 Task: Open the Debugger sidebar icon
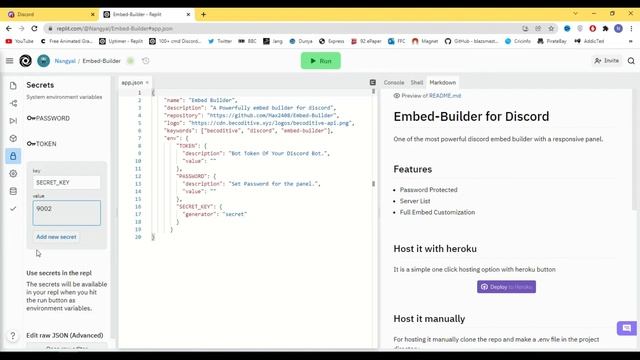coord(13,121)
